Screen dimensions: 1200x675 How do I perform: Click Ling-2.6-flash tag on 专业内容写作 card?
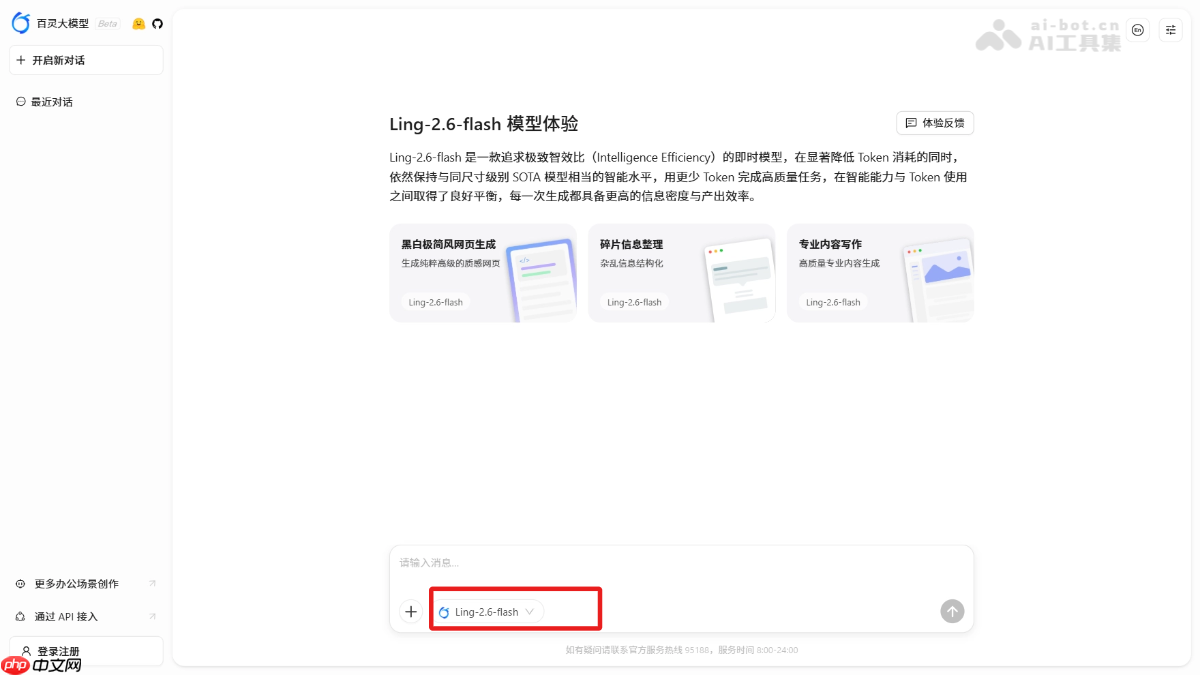[833, 302]
